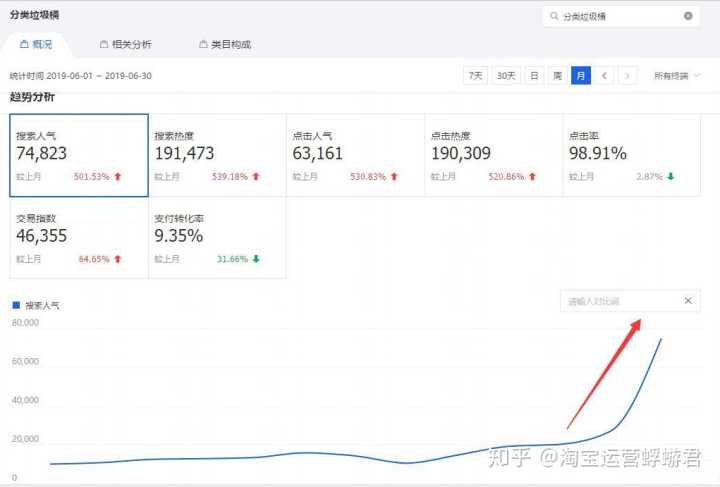Open the 所有终端 dropdown

pos(677,76)
